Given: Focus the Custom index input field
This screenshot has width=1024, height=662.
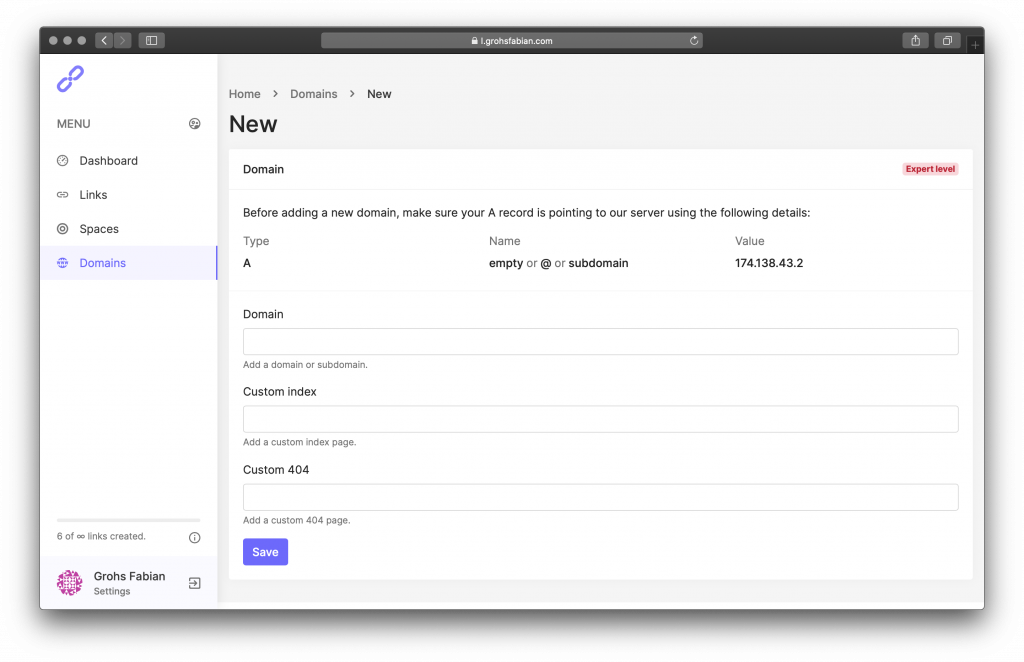Looking at the screenshot, I should (x=601, y=419).
